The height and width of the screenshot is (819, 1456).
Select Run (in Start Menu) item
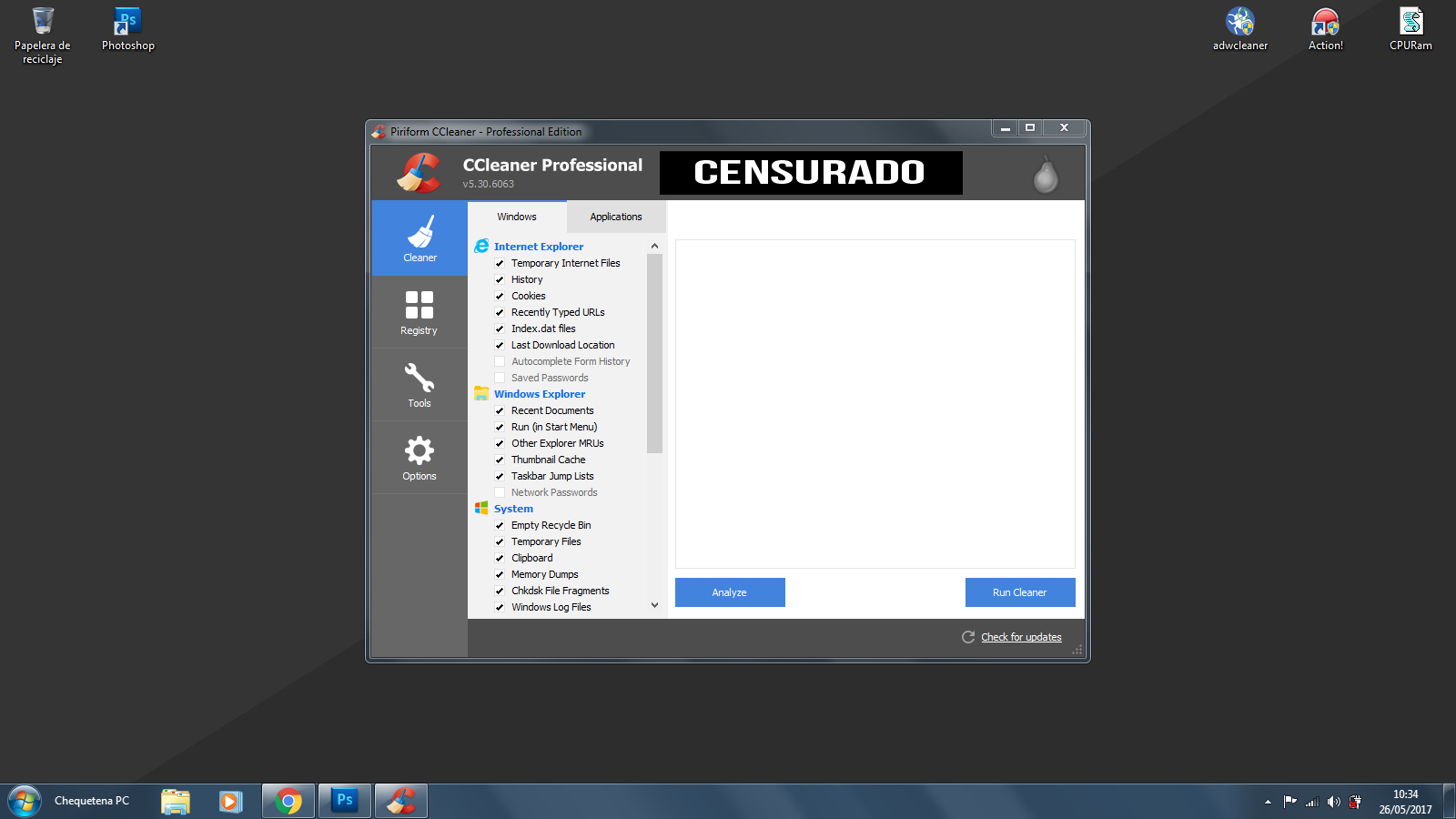[554, 427]
